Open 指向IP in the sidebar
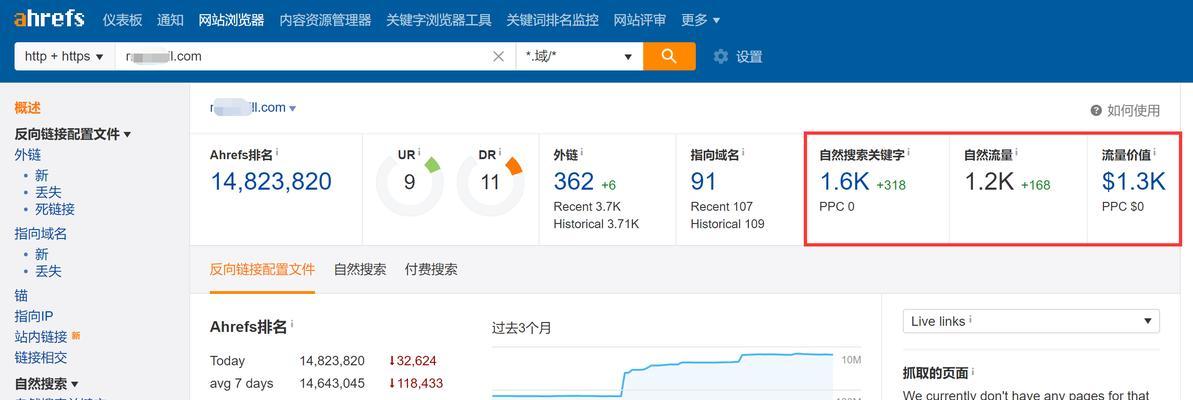Image resolution: width=1193 pixels, height=400 pixels. click(x=34, y=316)
